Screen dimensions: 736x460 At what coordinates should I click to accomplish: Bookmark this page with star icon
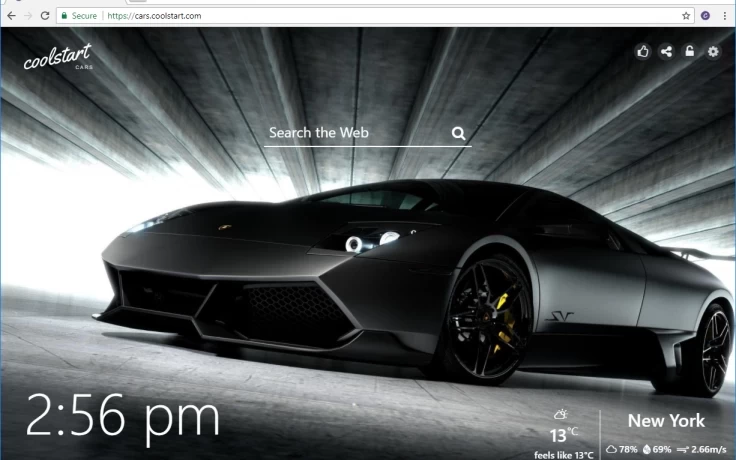coord(686,16)
